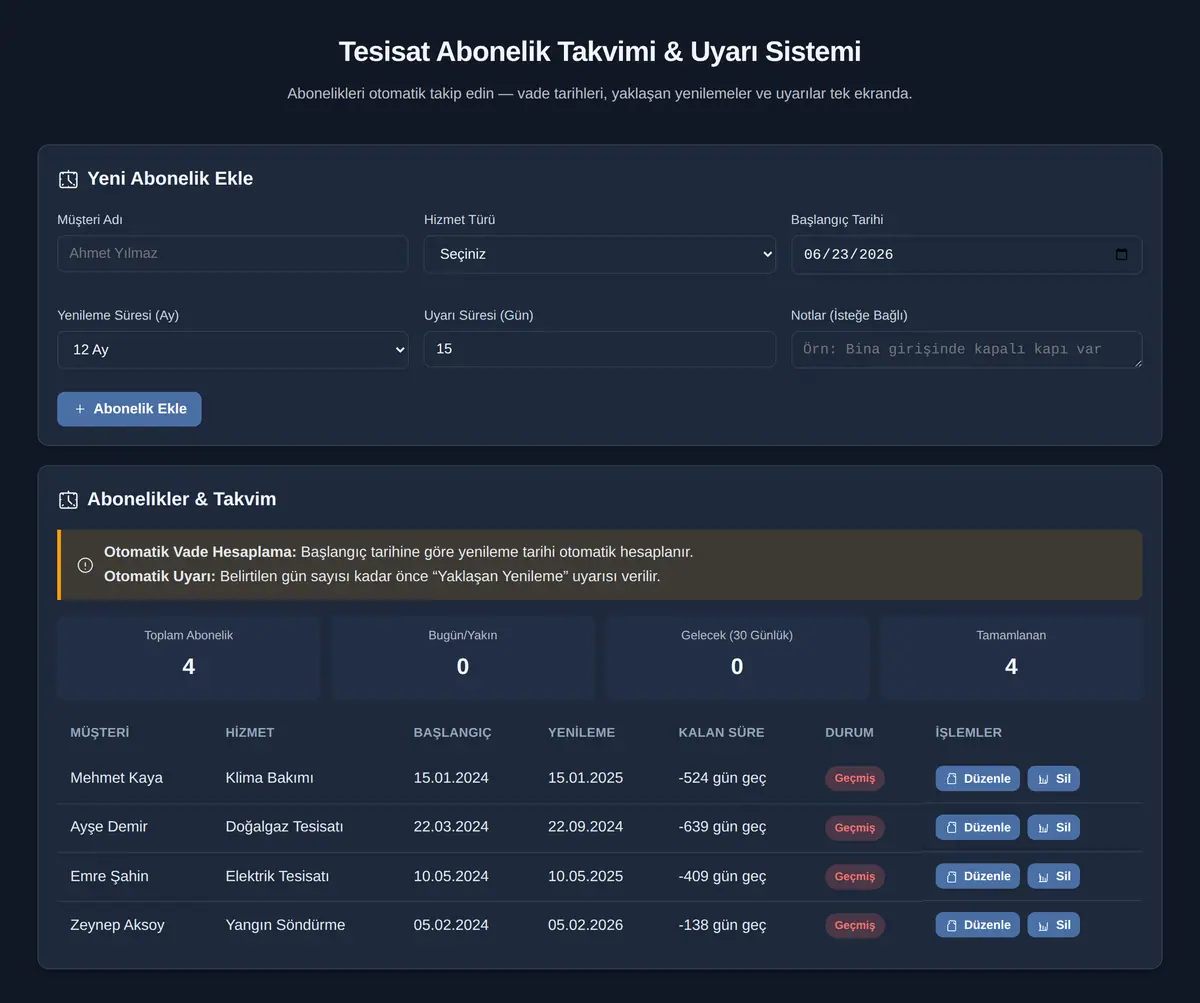Click the KALAN SÜRE column header
The height and width of the screenshot is (1003, 1200).
(x=721, y=732)
